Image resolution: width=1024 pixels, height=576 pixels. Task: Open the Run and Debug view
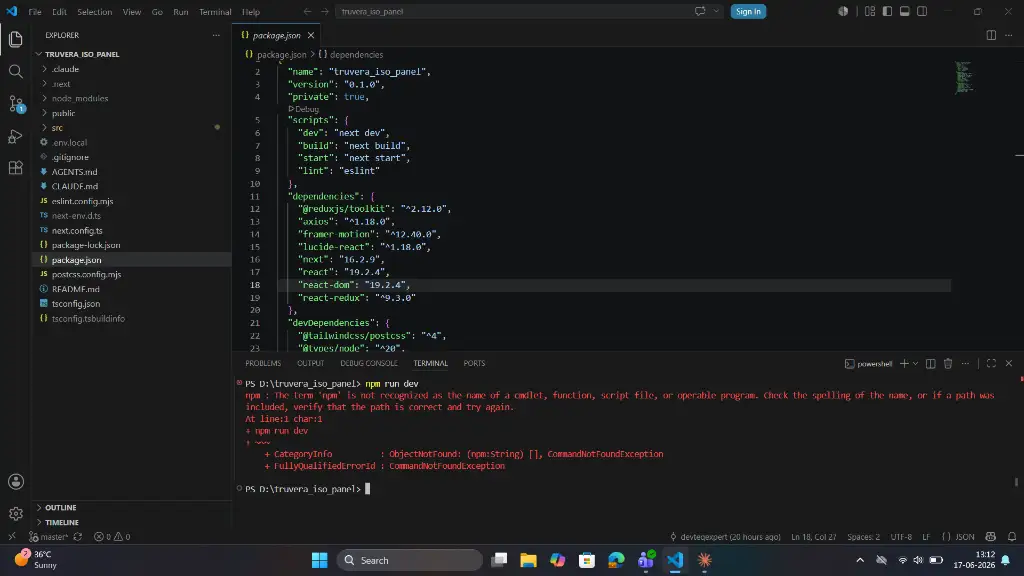tap(16, 136)
